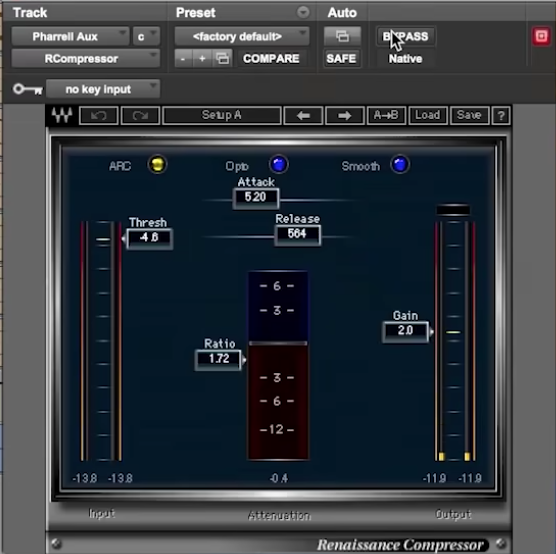
Task: Open the RCompressor plug-in selector
Action: (85, 59)
